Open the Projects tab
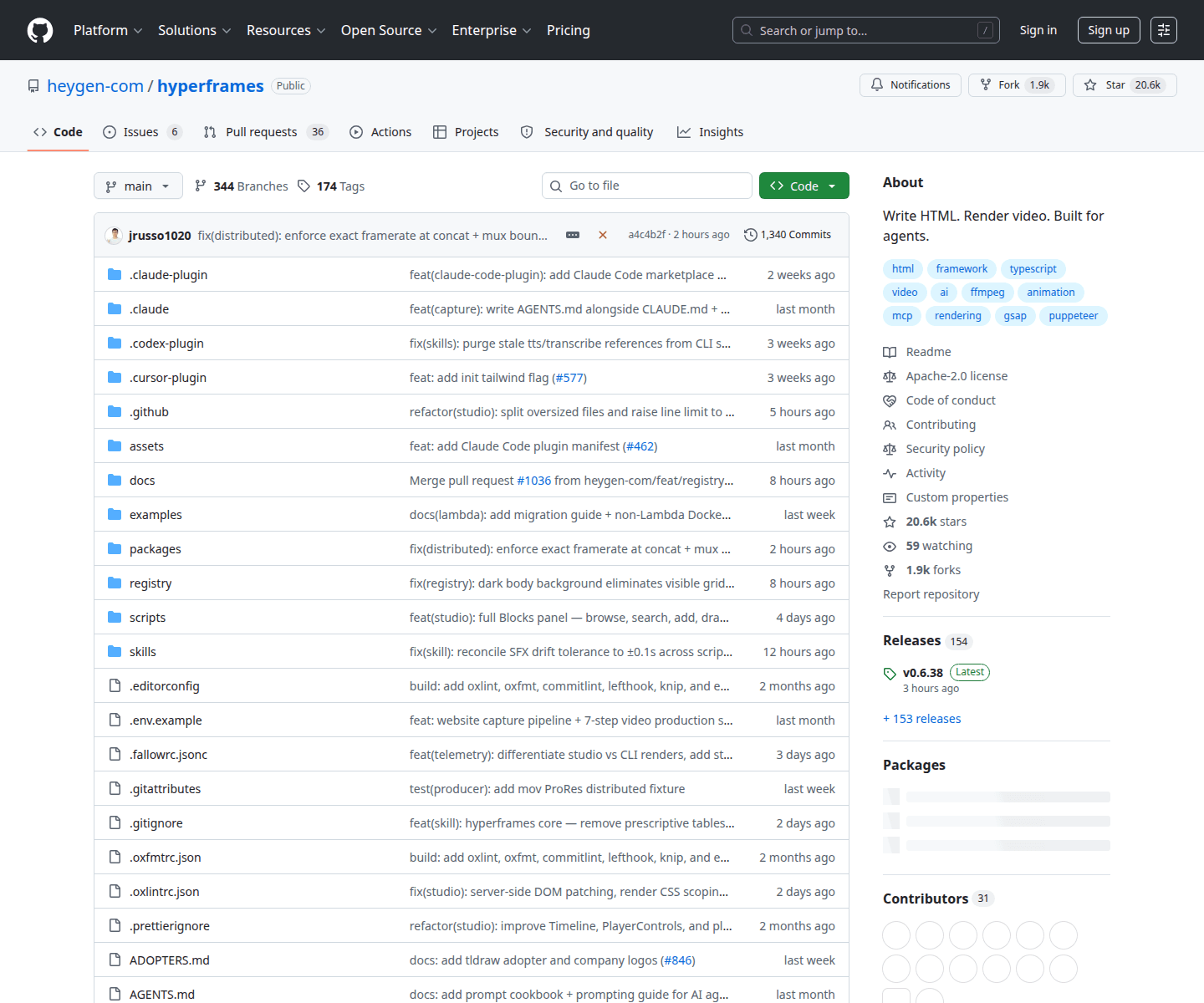 coord(466,132)
